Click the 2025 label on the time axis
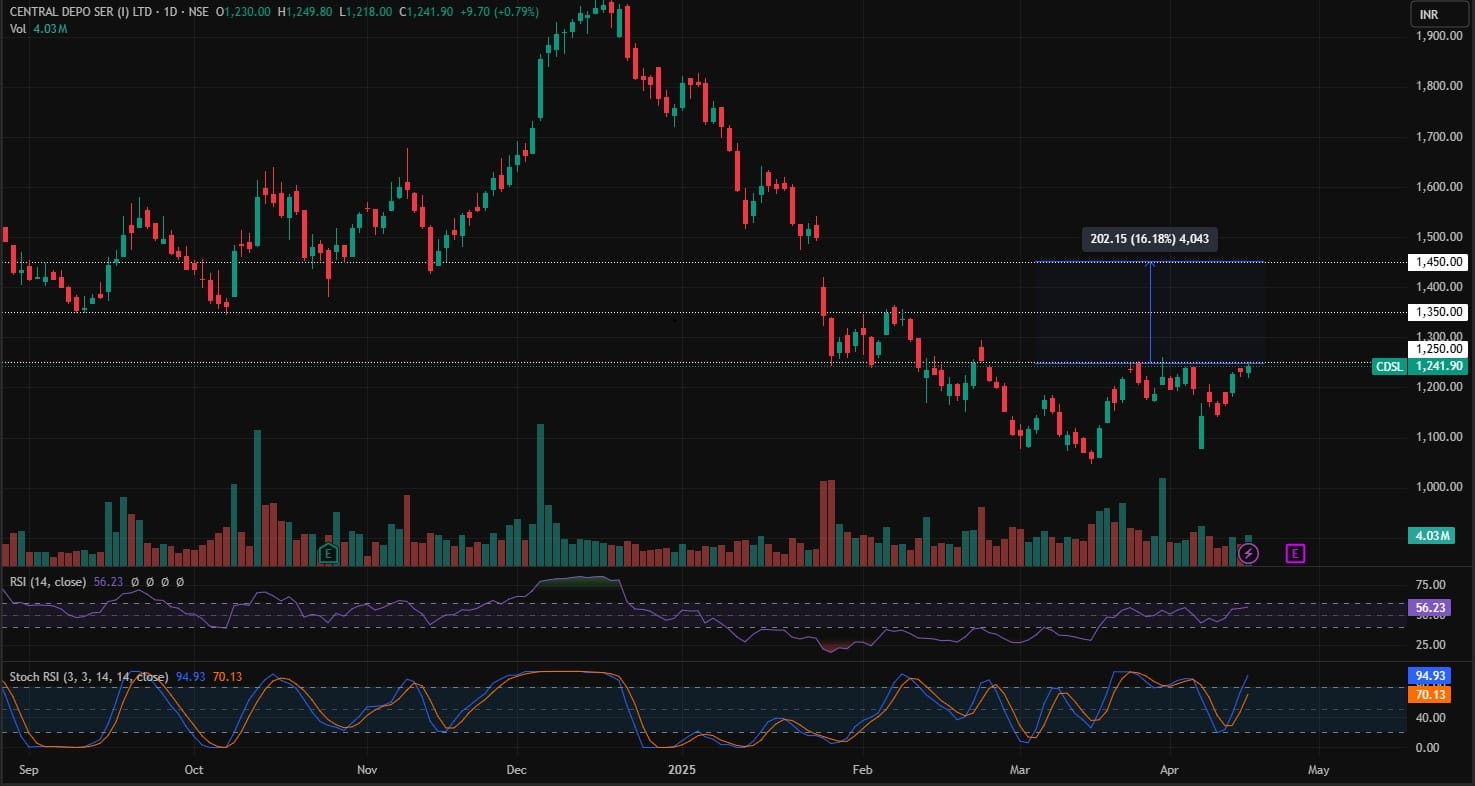1475x786 pixels. [x=681, y=770]
